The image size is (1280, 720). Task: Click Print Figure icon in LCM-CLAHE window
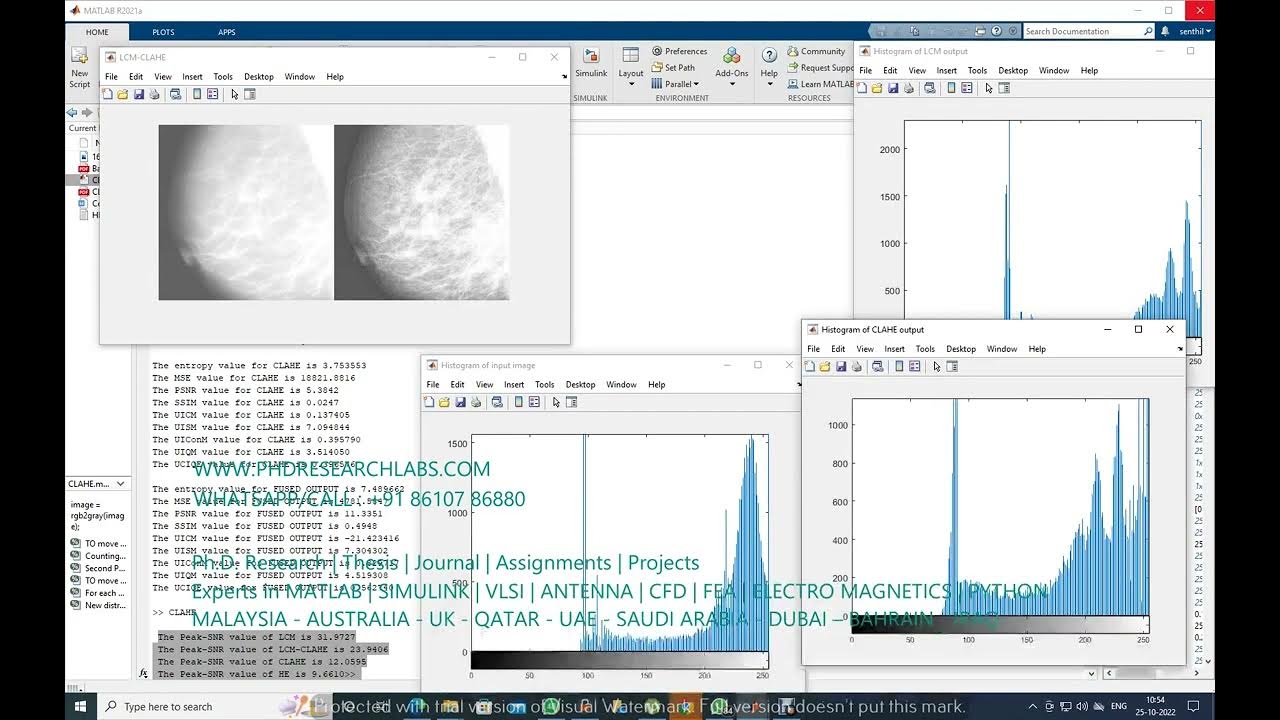click(x=154, y=94)
